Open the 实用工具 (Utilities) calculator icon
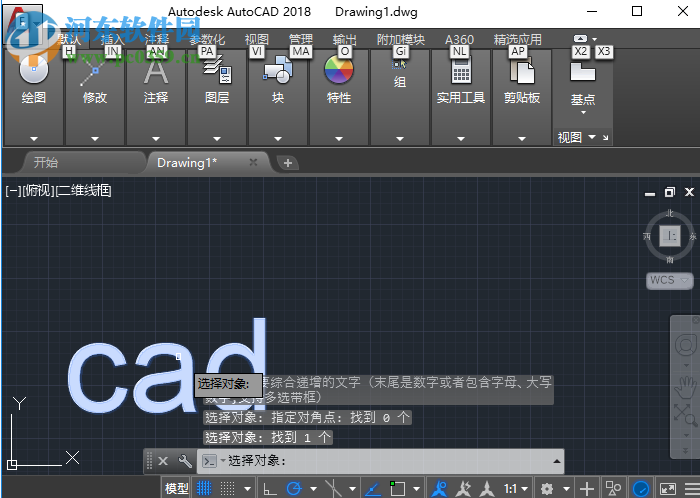The width and height of the screenshot is (700, 498). coord(461,71)
